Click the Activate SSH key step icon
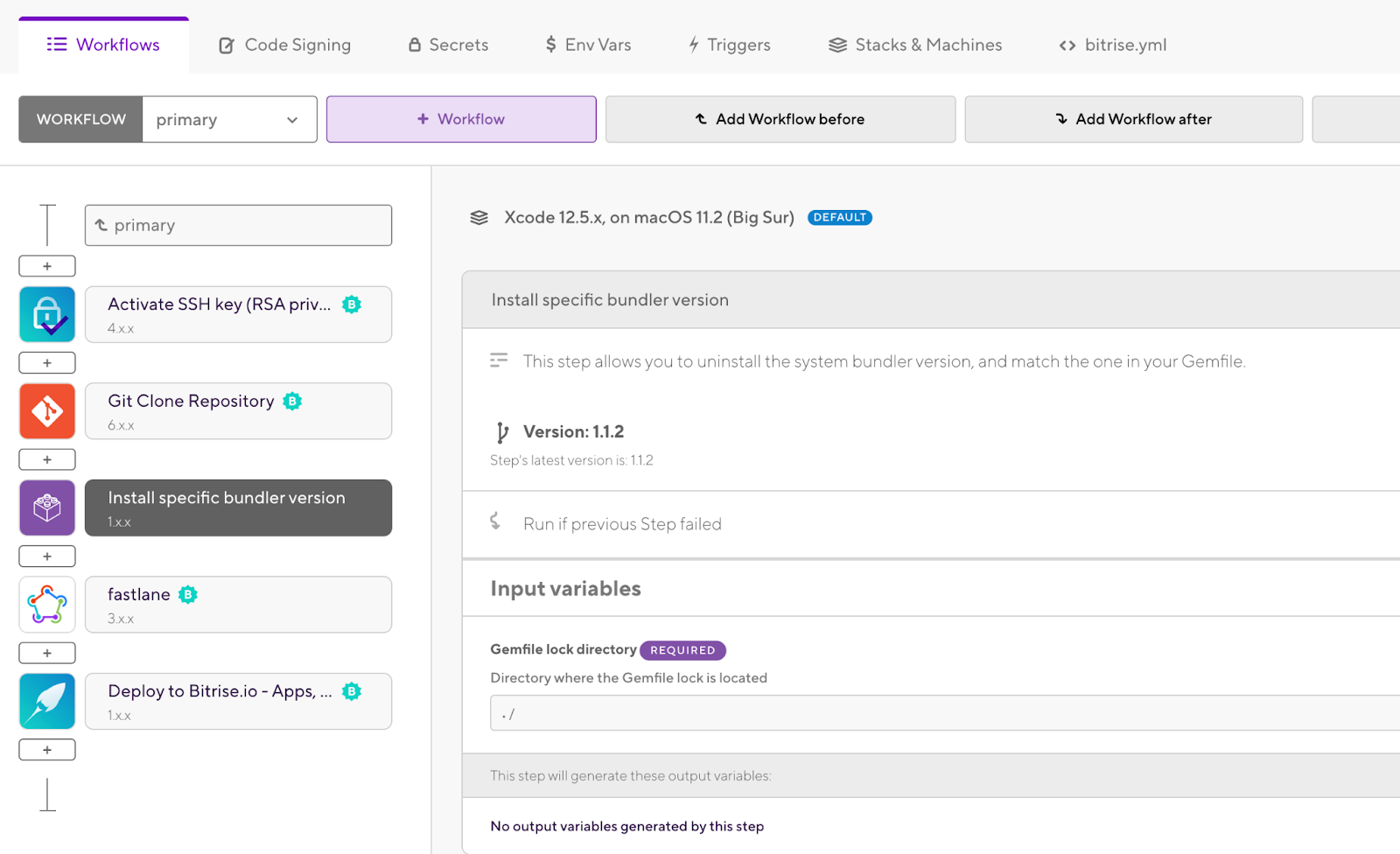This screenshot has height=854, width=1400. [47, 314]
